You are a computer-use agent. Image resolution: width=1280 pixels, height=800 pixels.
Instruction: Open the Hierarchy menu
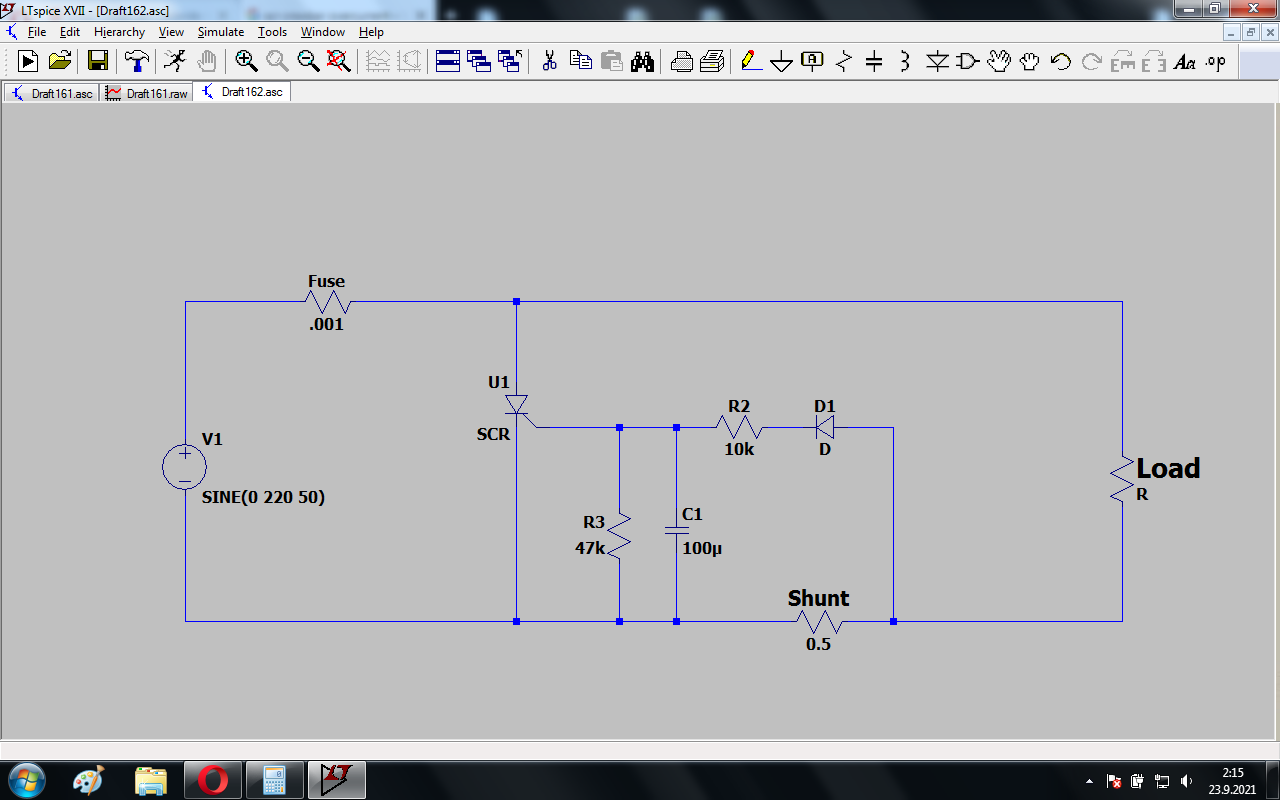(119, 32)
